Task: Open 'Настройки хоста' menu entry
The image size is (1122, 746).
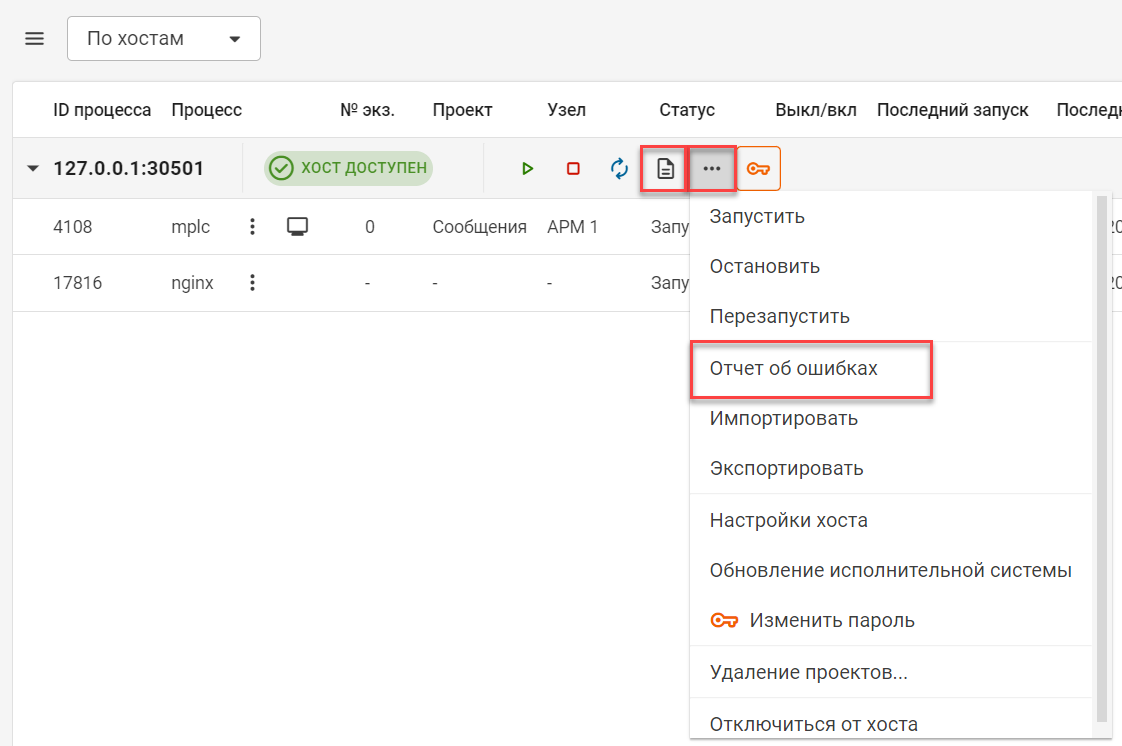Action: tap(789, 520)
